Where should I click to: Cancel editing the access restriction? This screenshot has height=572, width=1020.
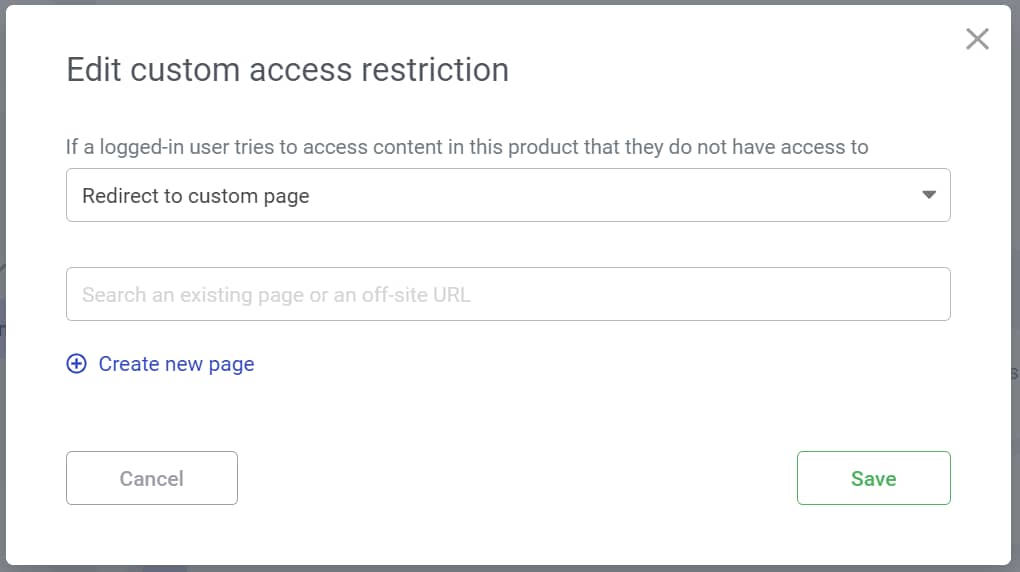click(152, 478)
